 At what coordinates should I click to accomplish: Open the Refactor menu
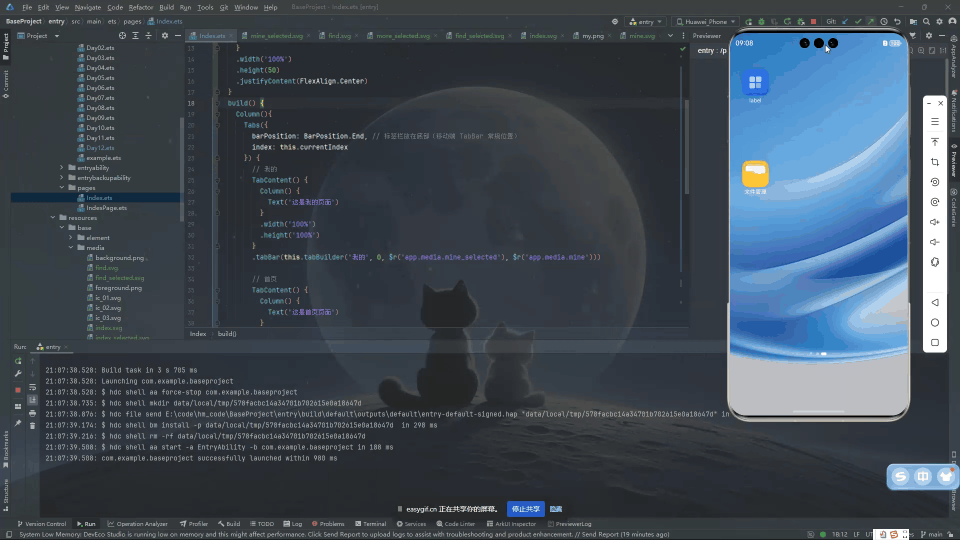click(x=141, y=7)
